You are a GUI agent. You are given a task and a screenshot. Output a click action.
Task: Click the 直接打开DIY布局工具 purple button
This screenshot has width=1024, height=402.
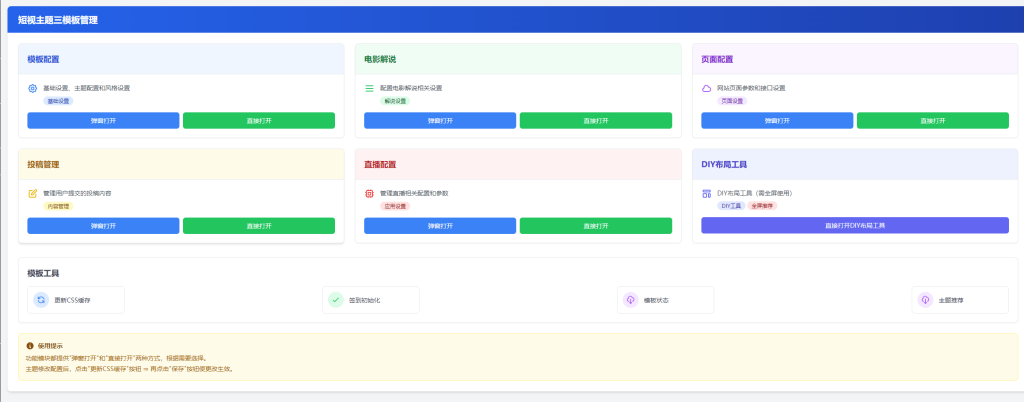point(855,226)
